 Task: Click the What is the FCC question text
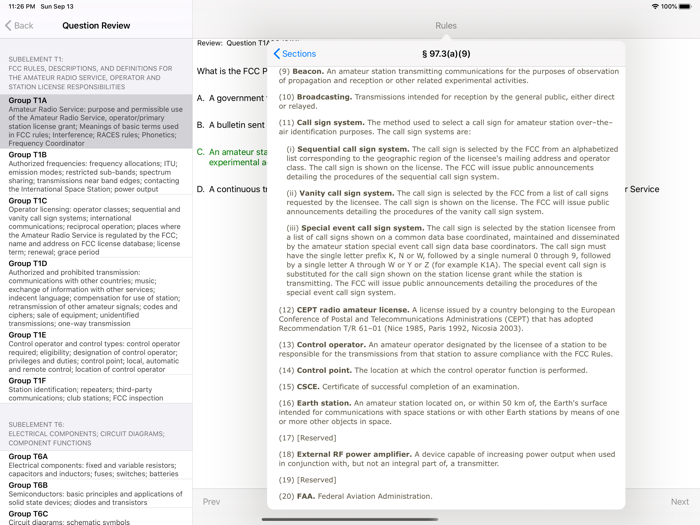pyautogui.click(x=232, y=71)
